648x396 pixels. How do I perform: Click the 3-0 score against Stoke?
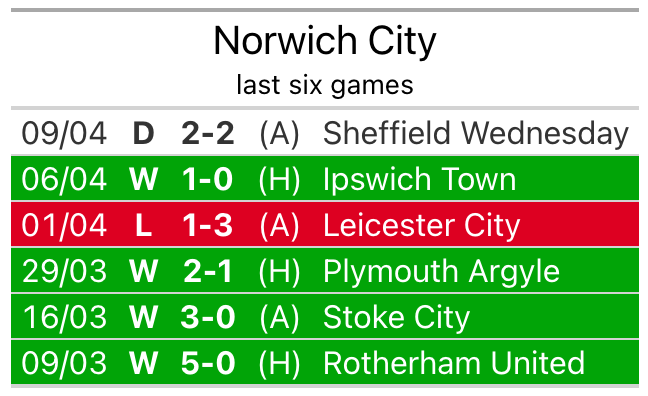(x=208, y=317)
